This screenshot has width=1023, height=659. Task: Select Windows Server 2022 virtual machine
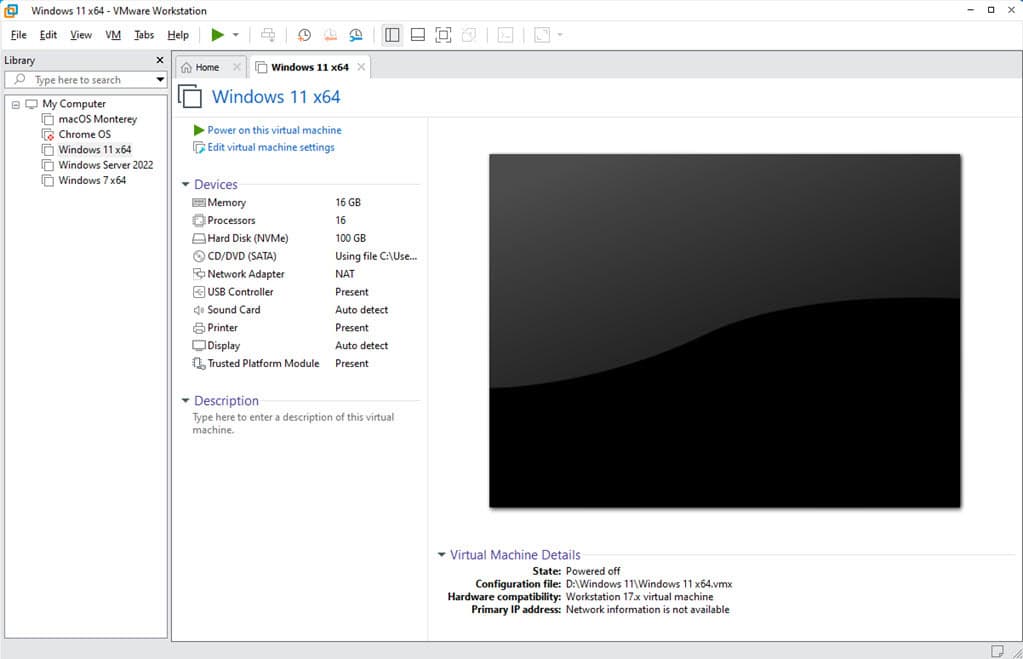tap(106, 165)
